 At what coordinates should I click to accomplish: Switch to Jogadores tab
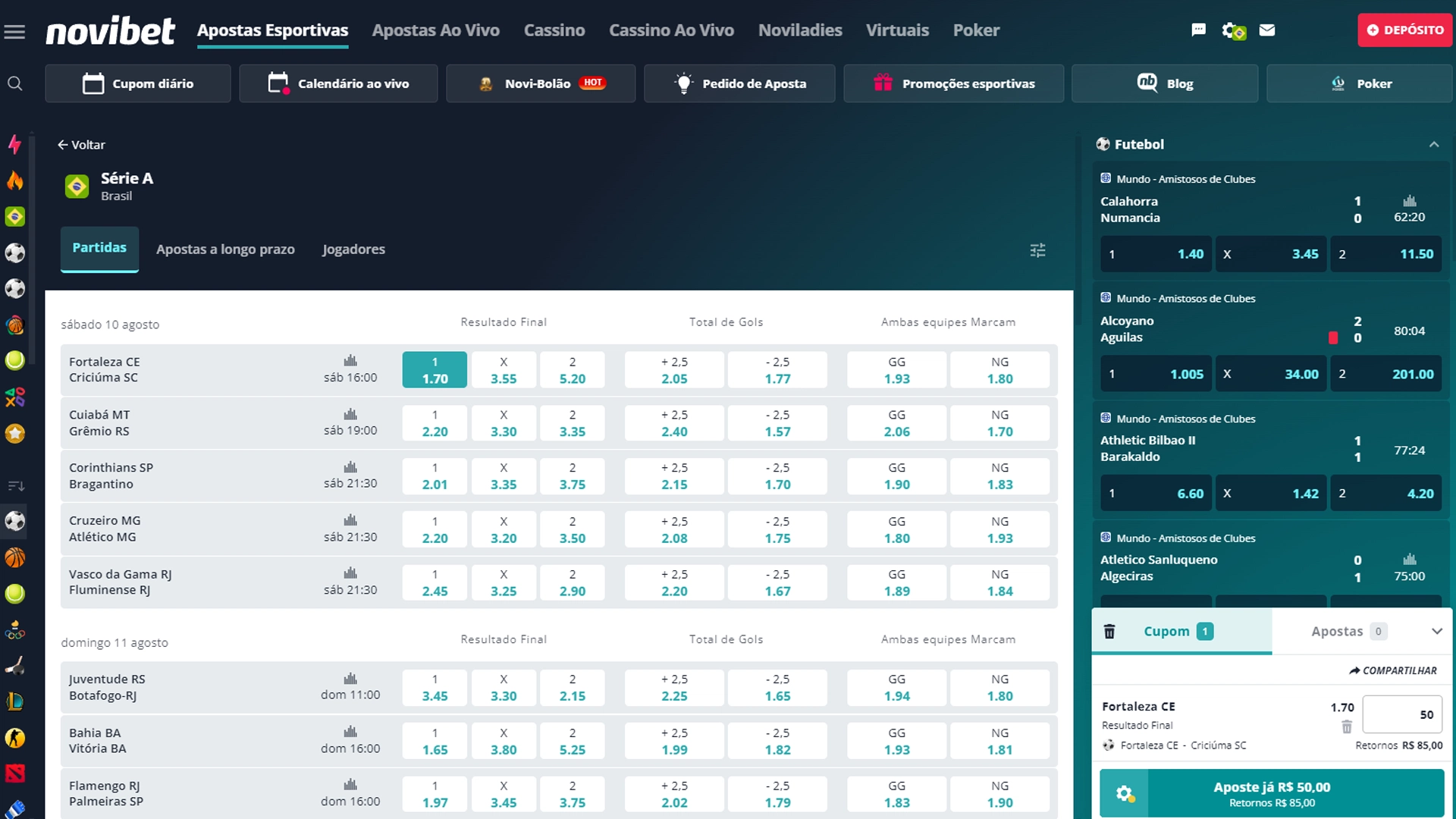353,249
